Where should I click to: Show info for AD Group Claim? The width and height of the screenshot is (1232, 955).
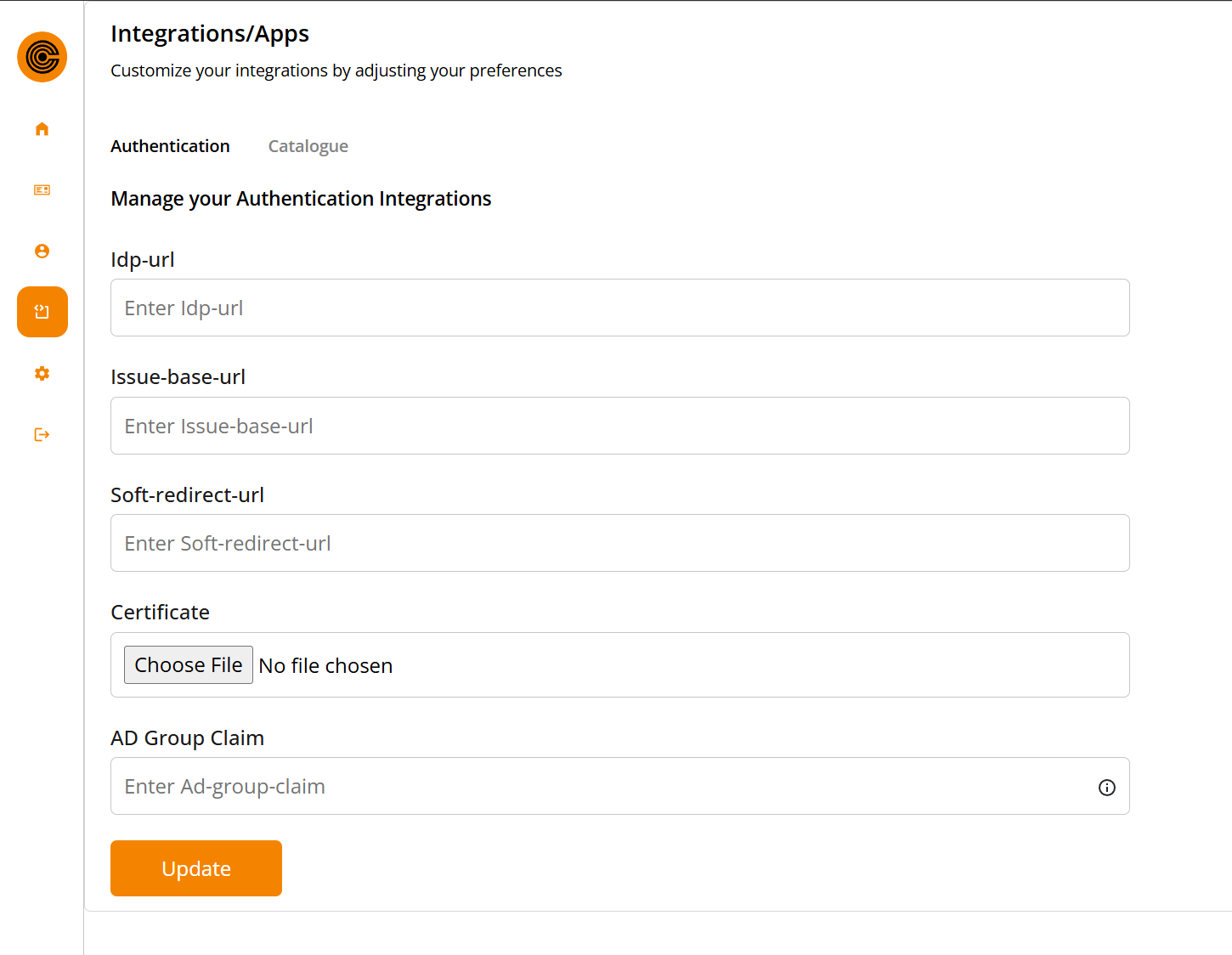pyautogui.click(x=1106, y=788)
